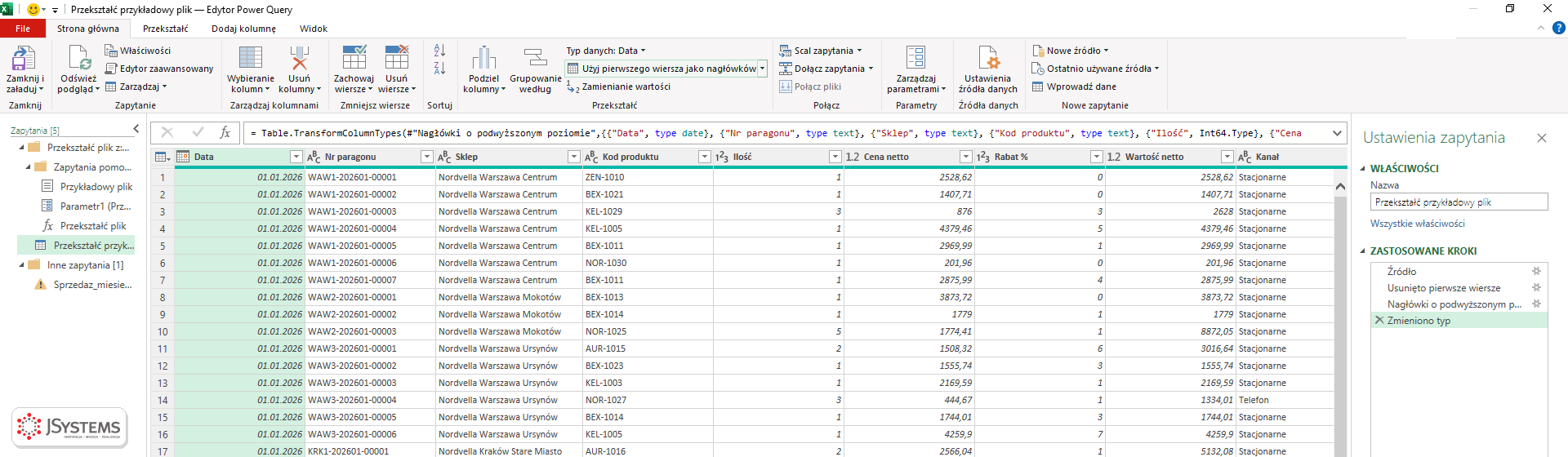This screenshot has width=1568, height=457.
Task: Open settings gear for Usunięto pierwsze wiersze
Action: click(1536, 287)
